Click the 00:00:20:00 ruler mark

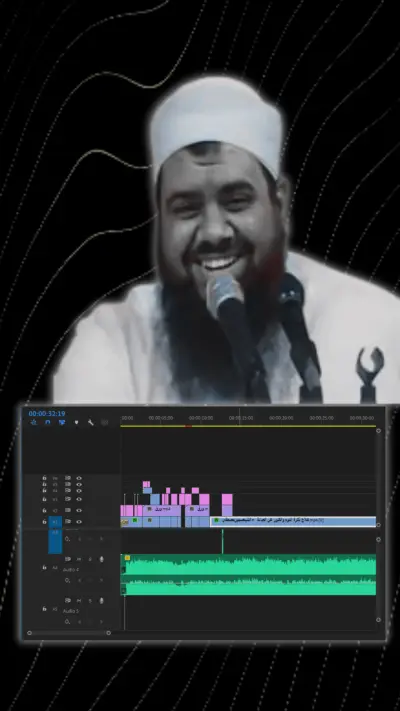click(x=281, y=418)
